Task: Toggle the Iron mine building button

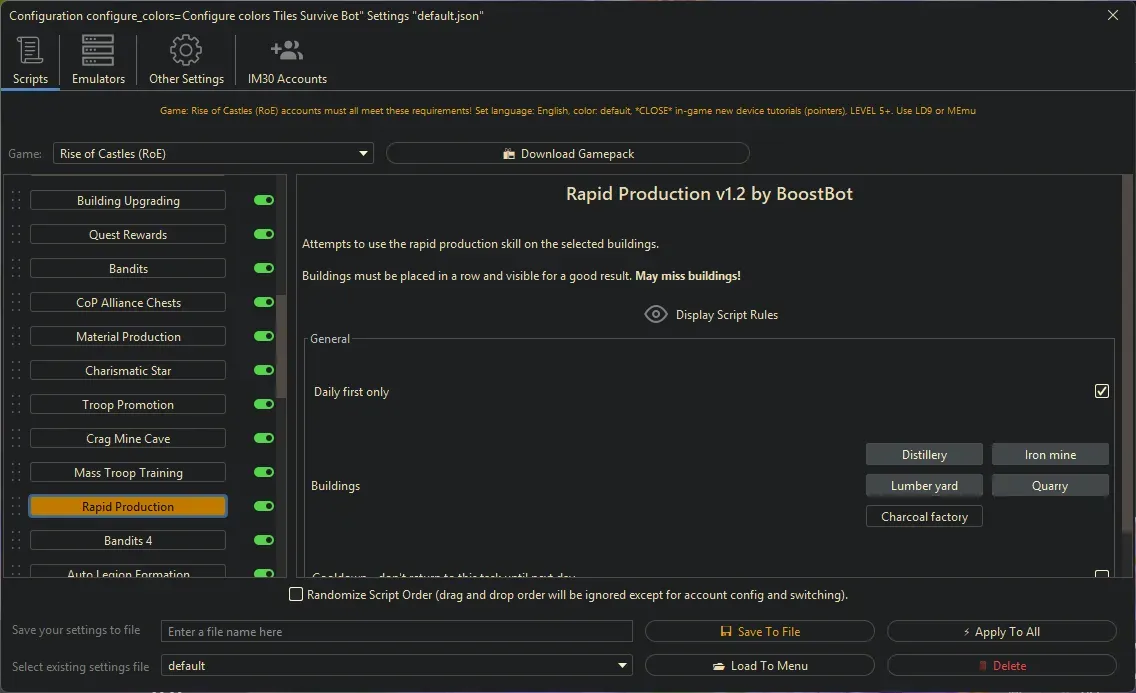Action: [x=1050, y=455]
